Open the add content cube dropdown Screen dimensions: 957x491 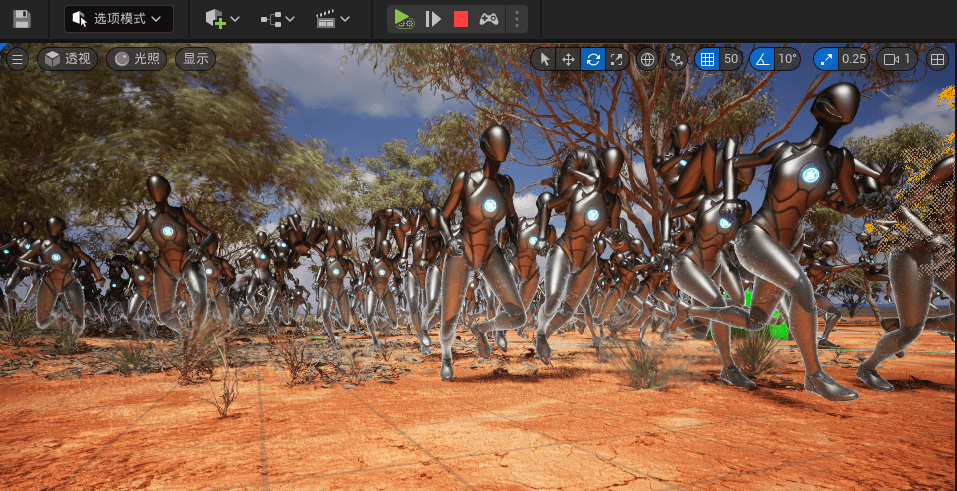[x=222, y=19]
